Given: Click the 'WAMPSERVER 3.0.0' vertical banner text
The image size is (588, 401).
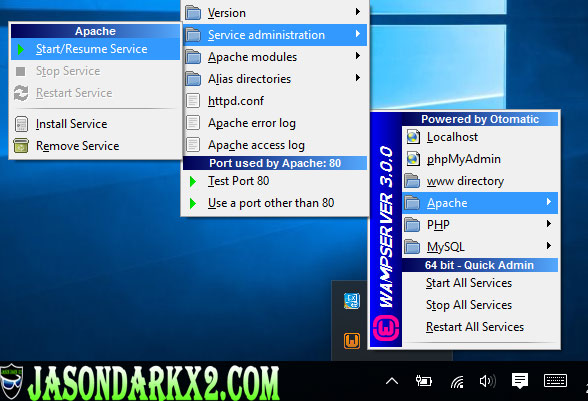Looking at the screenshot, I should [x=386, y=227].
